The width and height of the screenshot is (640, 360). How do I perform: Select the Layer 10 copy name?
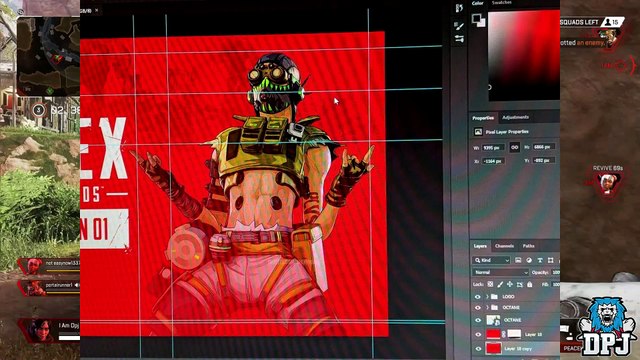[518, 349]
